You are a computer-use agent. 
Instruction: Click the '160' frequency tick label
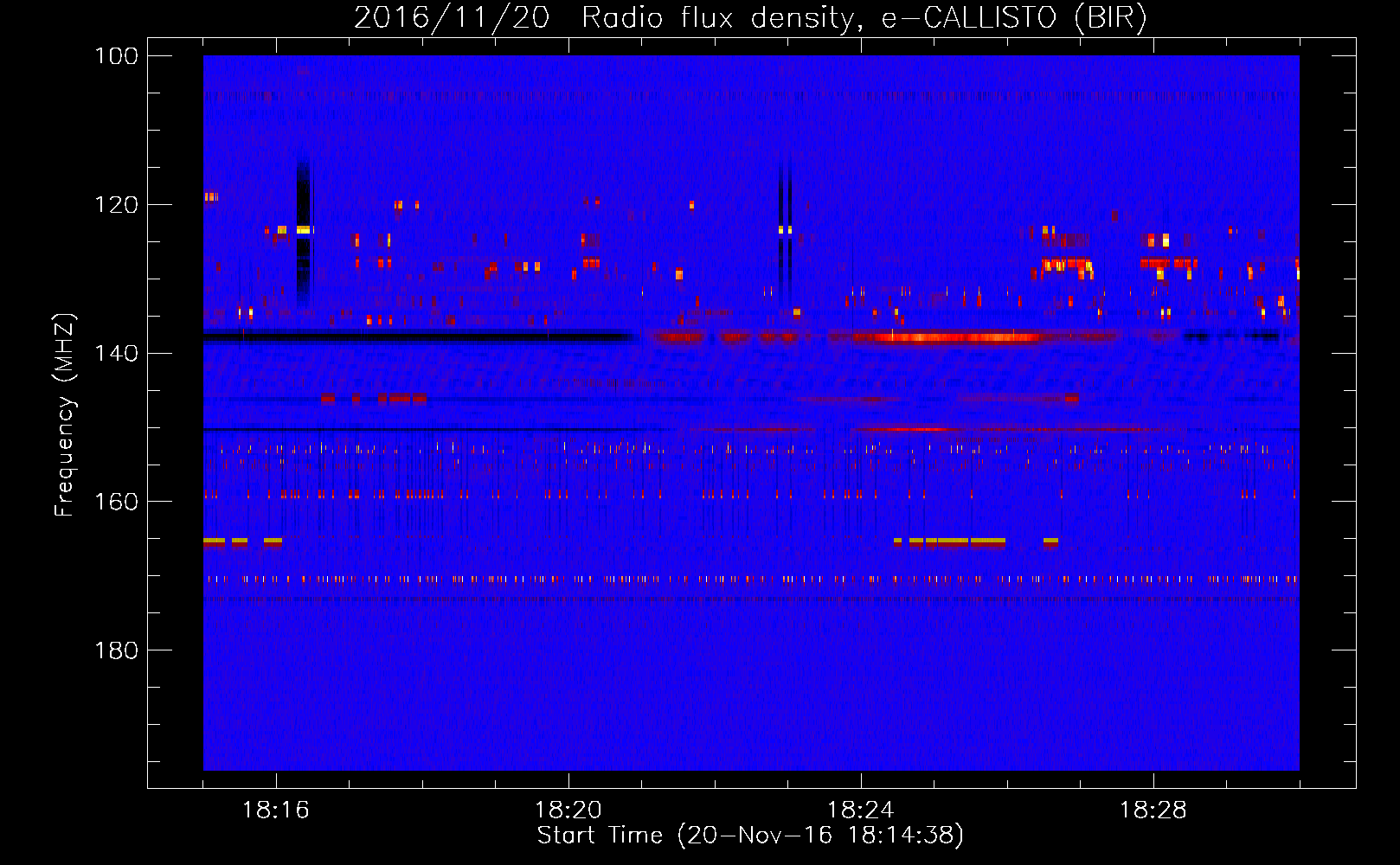(117, 502)
